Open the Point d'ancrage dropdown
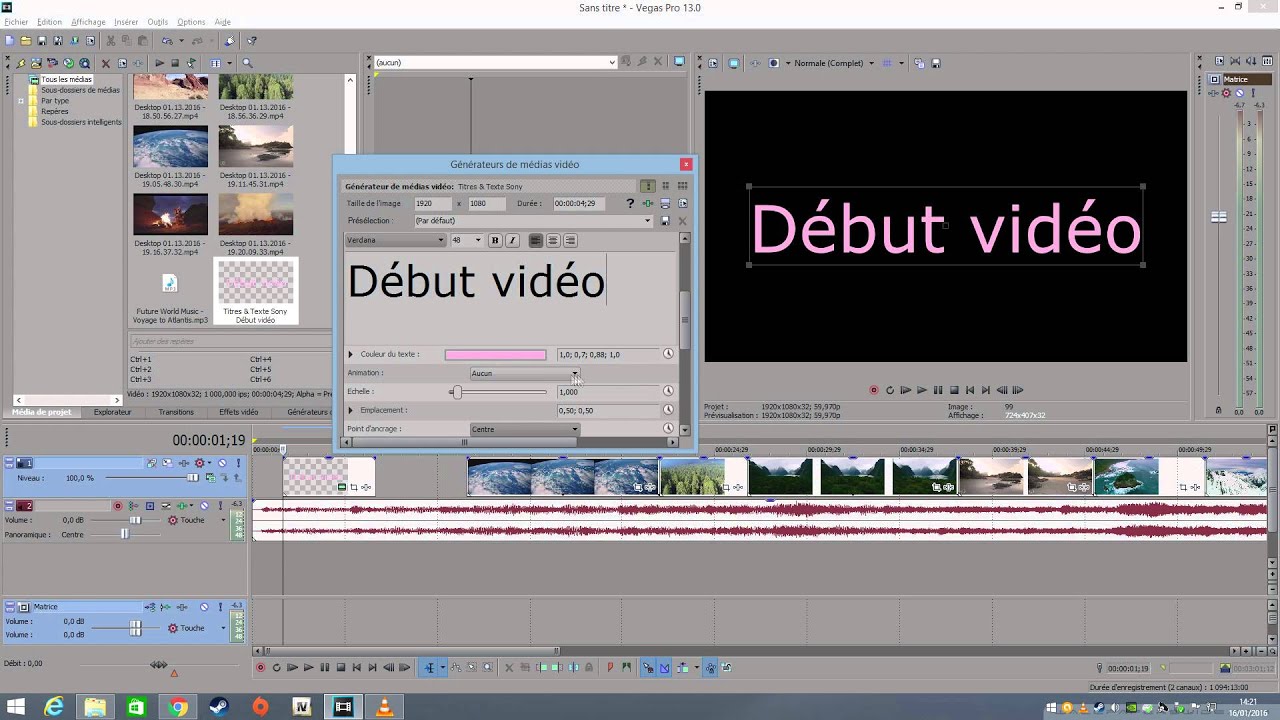This screenshot has height=720, width=1280. click(x=525, y=429)
